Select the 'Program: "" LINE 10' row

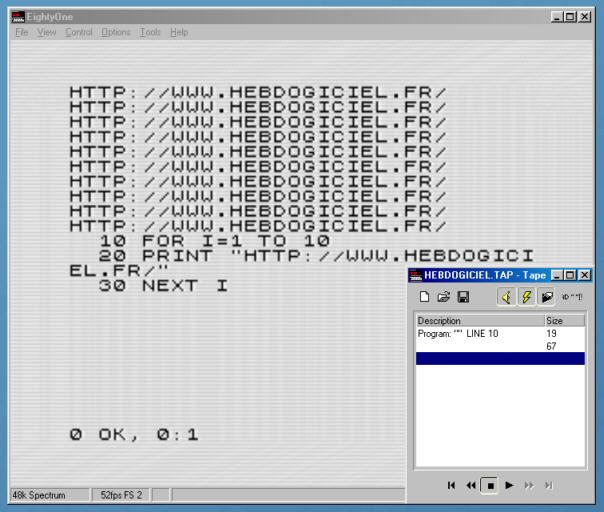[500, 334]
